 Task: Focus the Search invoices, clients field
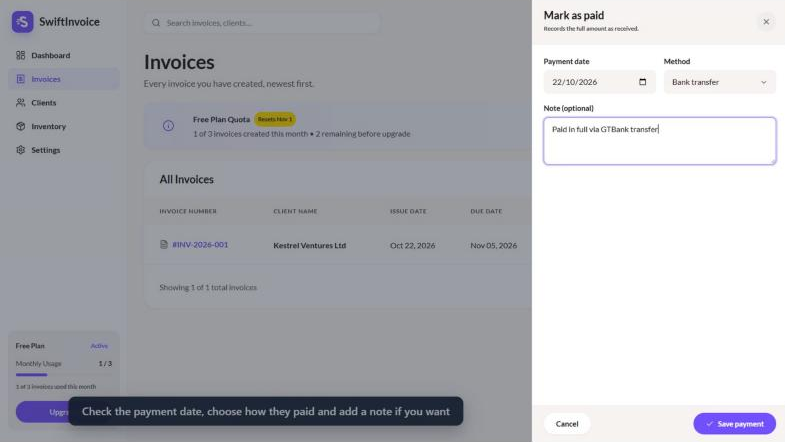click(x=262, y=23)
